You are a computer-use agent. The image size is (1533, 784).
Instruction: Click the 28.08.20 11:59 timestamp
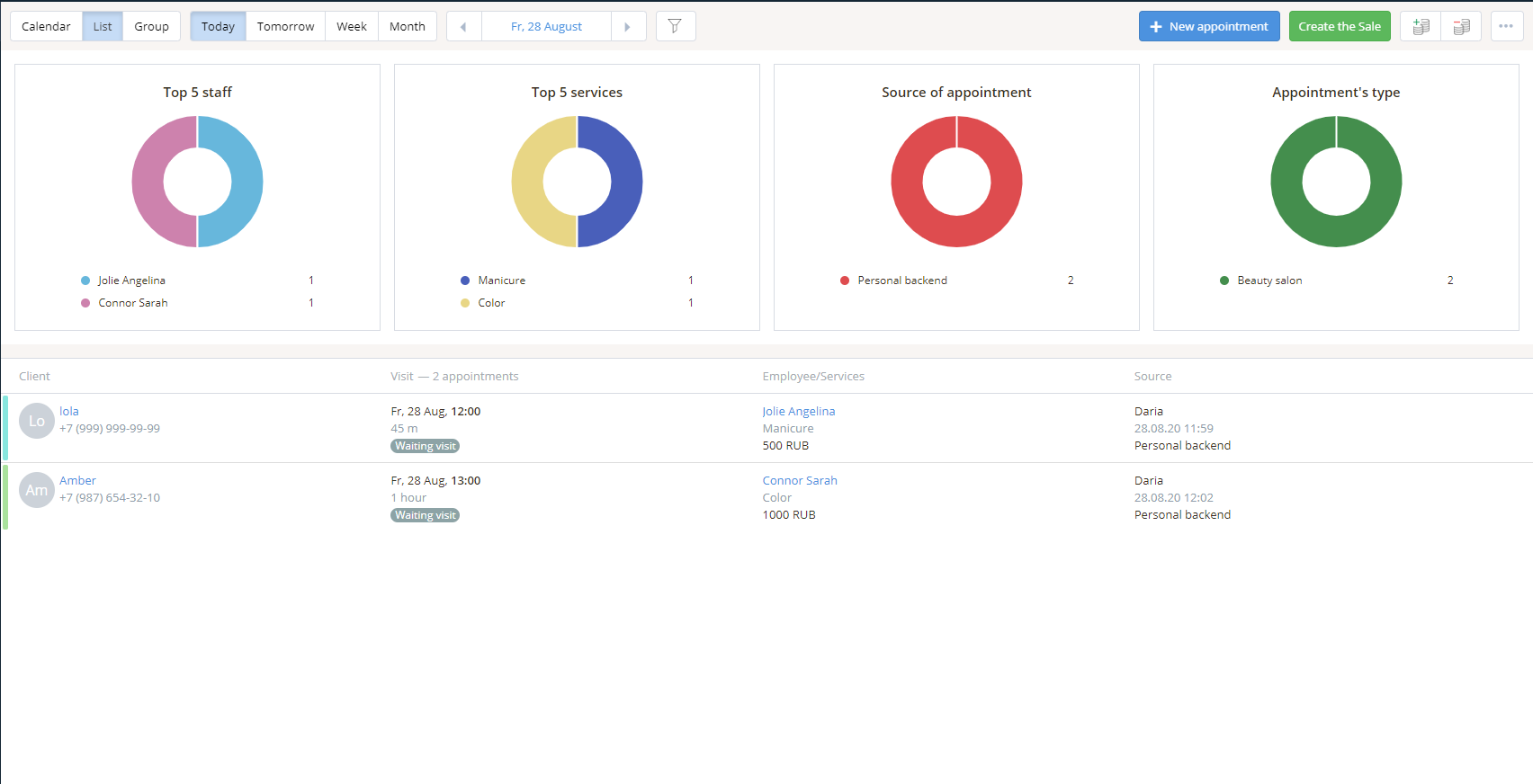click(x=1173, y=428)
